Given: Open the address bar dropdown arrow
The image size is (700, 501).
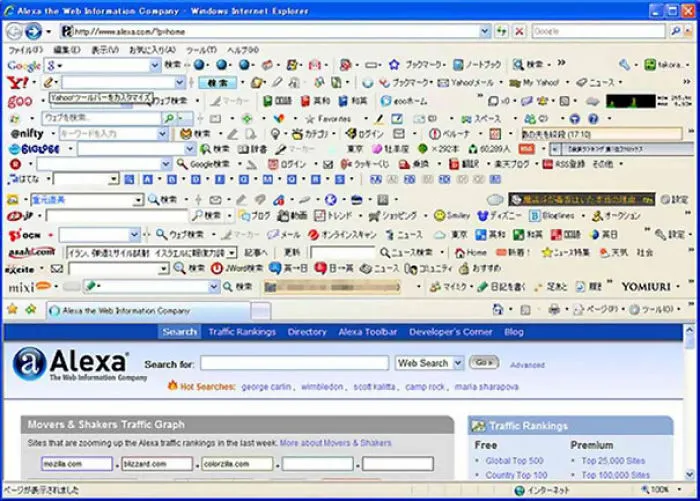Looking at the screenshot, I should (x=485, y=31).
